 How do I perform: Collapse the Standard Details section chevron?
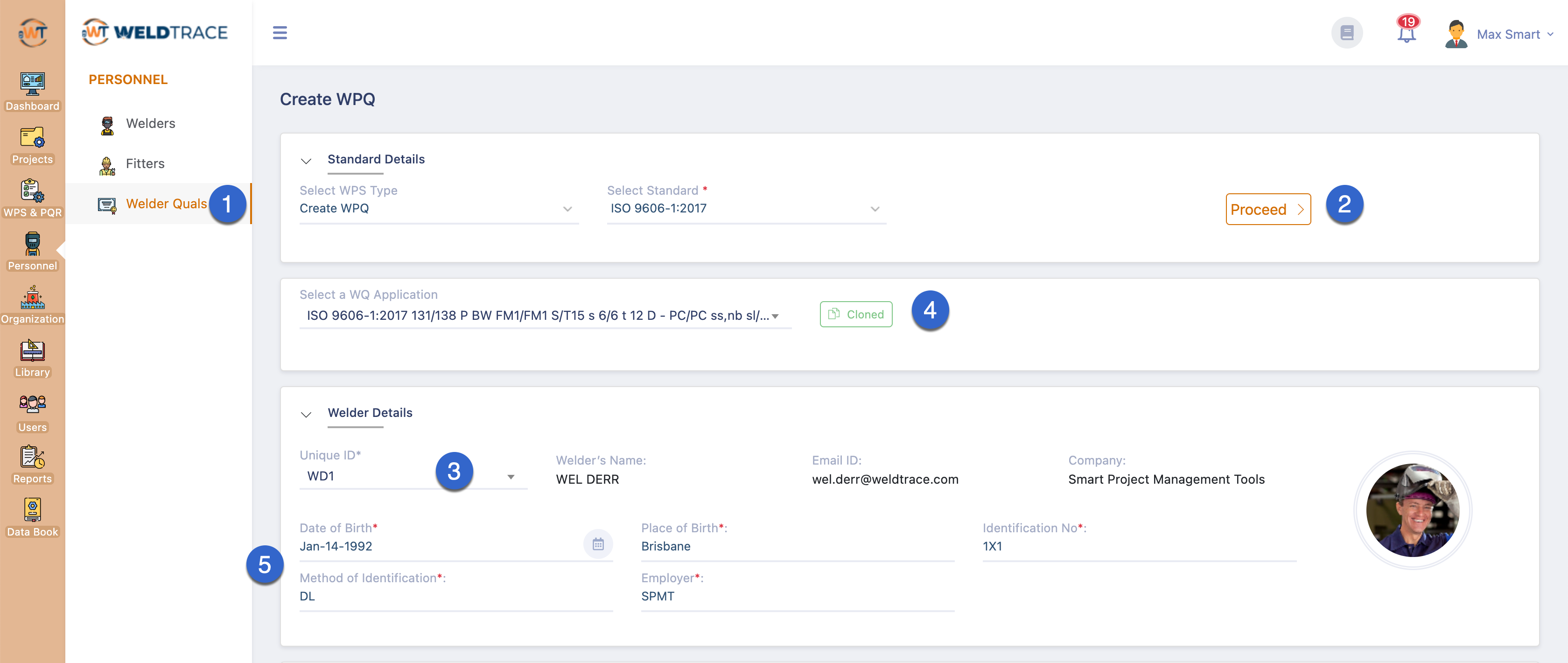click(306, 161)
